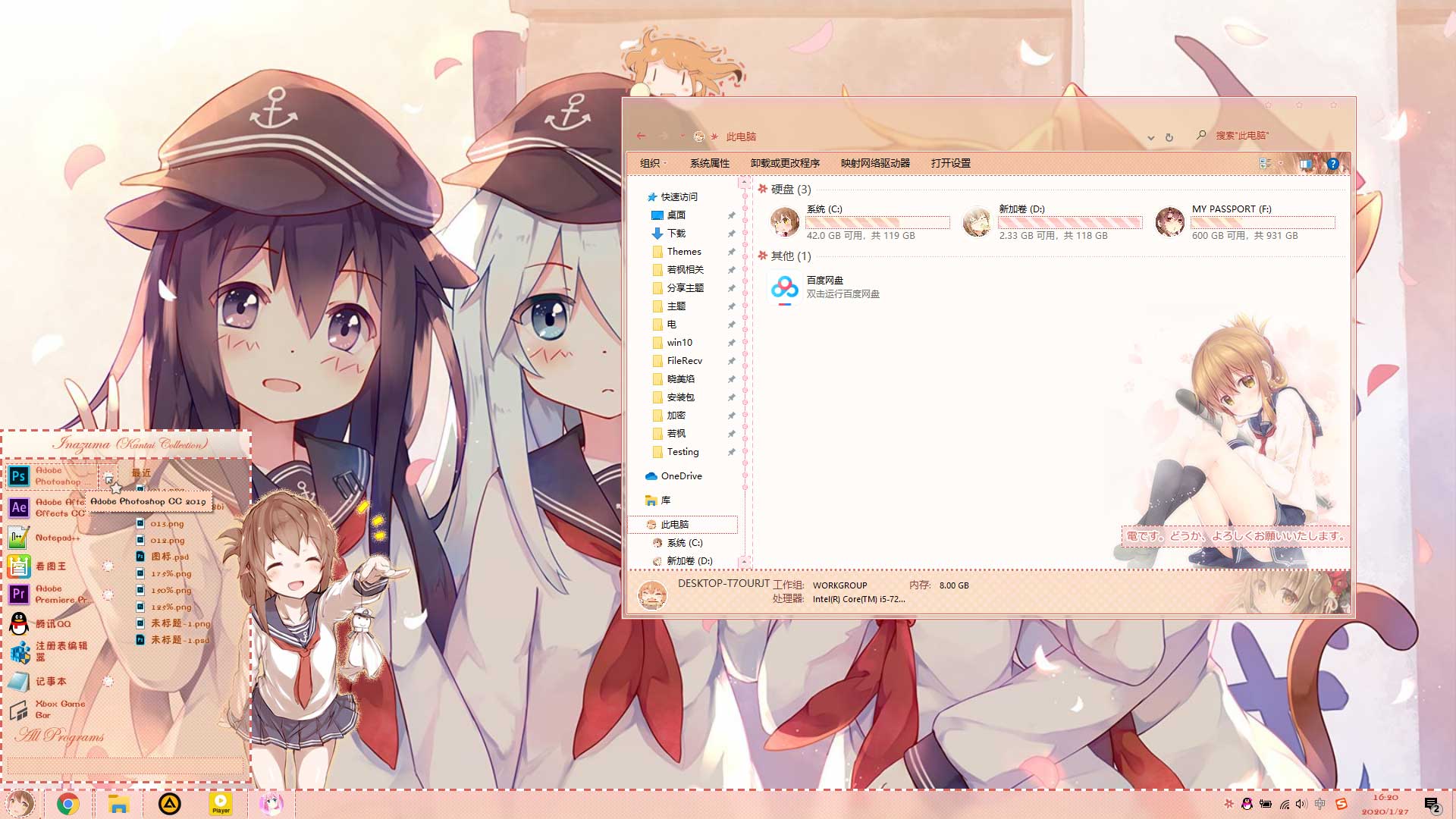Click 打开设置 command
The width and height of the screenshot is (1456, 819).
pyautogui.click(x=950, y=163)
